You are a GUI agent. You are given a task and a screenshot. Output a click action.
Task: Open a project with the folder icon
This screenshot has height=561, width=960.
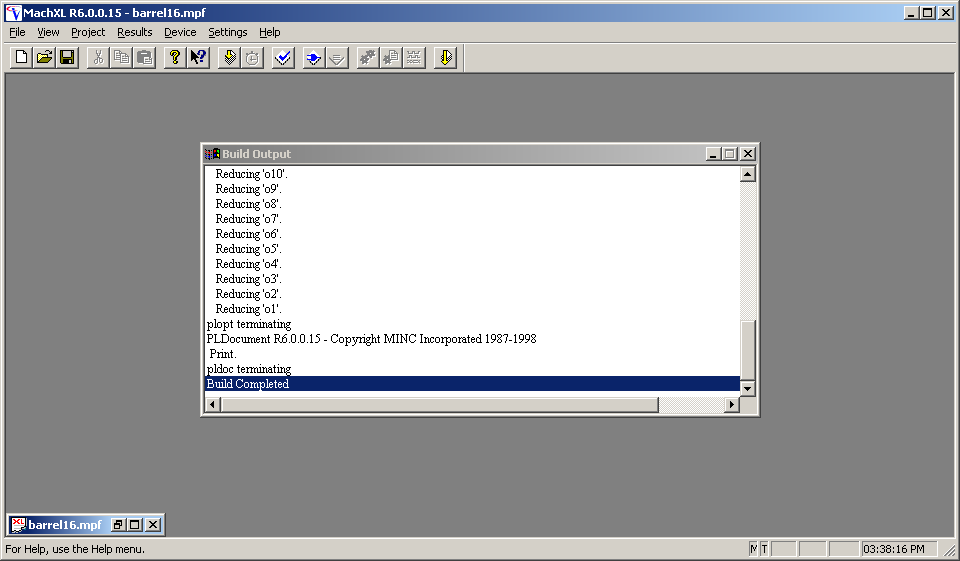44,58
